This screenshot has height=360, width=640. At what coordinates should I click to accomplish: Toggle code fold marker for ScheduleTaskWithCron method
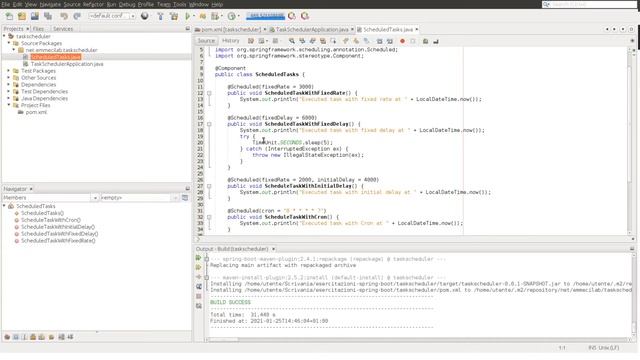[209, 217]
